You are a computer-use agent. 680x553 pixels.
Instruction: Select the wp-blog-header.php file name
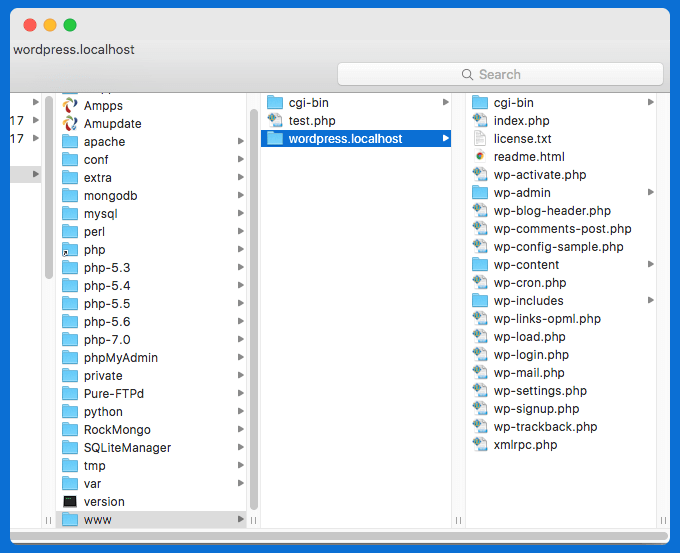click(552, 211)
